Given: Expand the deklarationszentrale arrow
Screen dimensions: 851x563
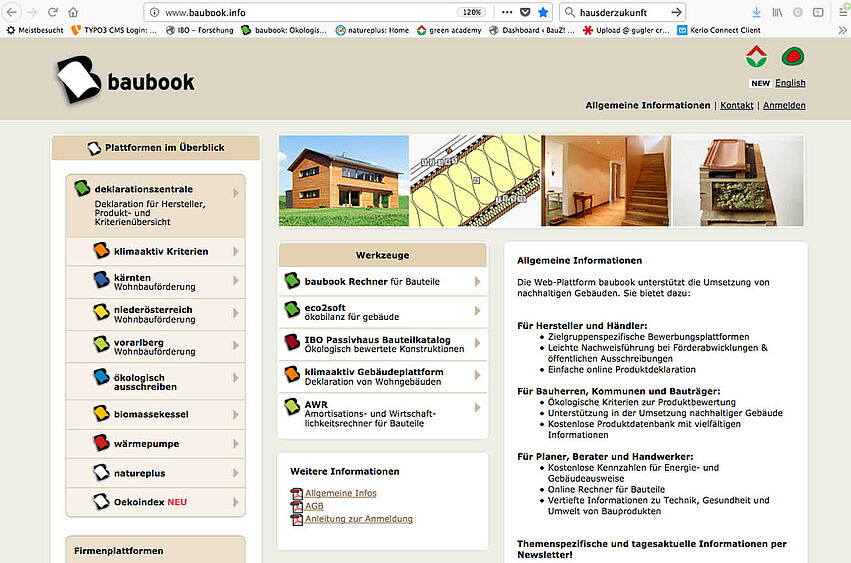Looking at the screenshot, I should 236,192.
